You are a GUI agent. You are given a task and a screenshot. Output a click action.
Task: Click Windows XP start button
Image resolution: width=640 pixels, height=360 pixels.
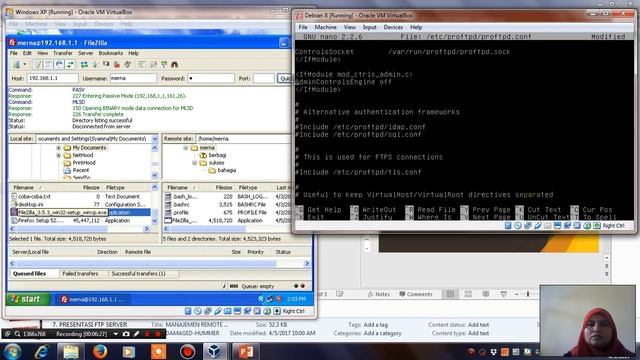[28, 299]
